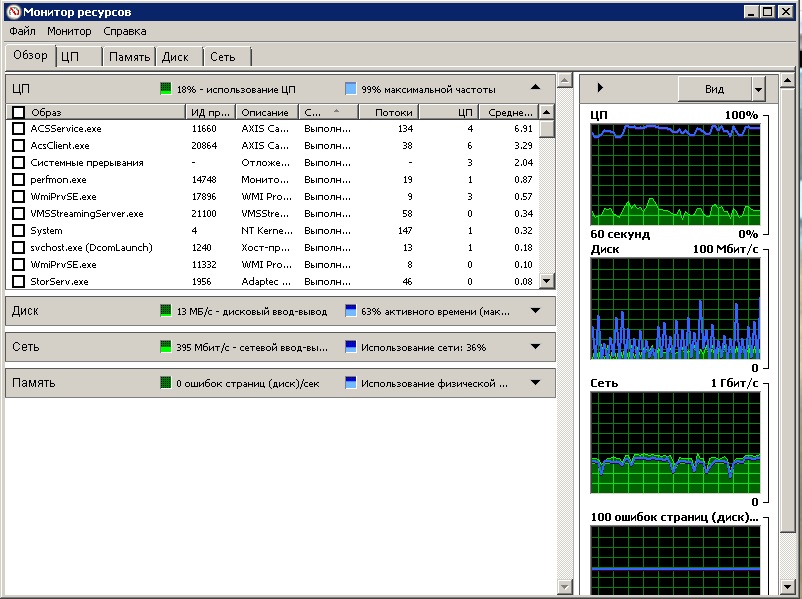Click the green CPU usage indicator square
Viewport: 802px width, 599px height.
[166, 88]
